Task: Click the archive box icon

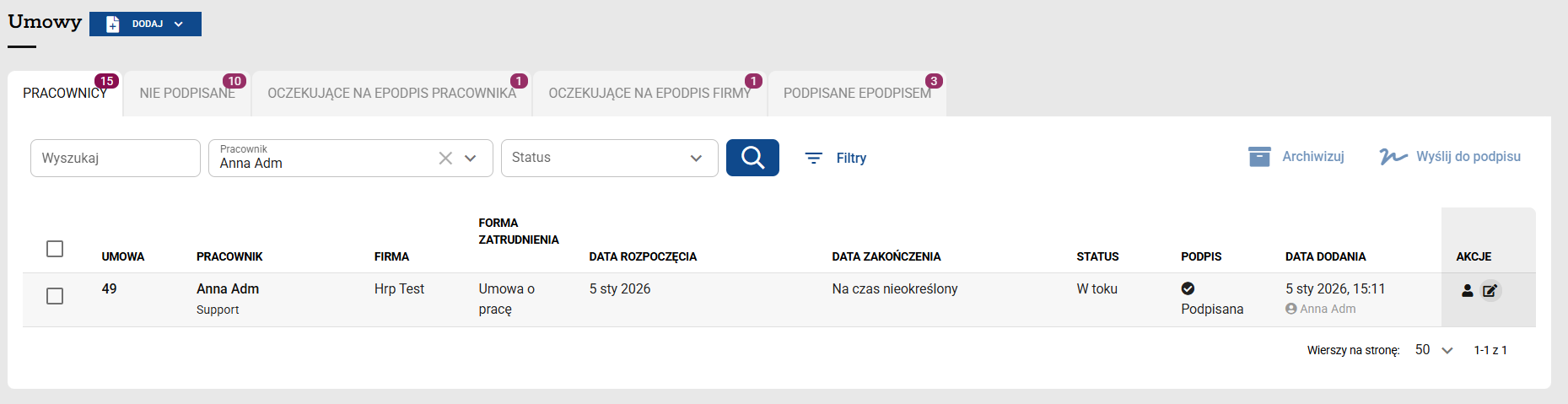Action: click(x=1259, y=157)
